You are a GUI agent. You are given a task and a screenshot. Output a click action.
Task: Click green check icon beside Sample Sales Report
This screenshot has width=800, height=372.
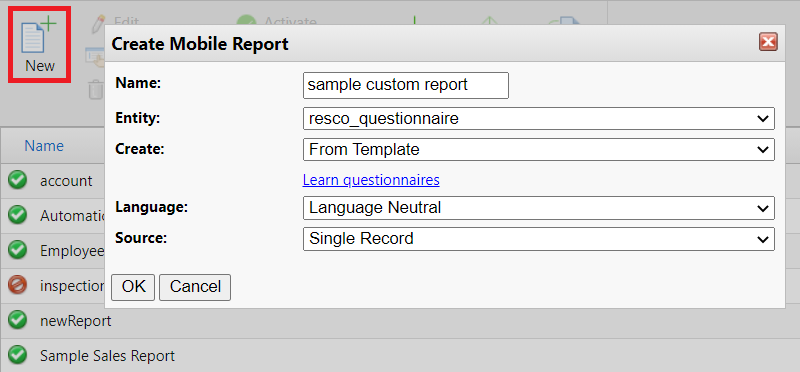coord(17,355)
